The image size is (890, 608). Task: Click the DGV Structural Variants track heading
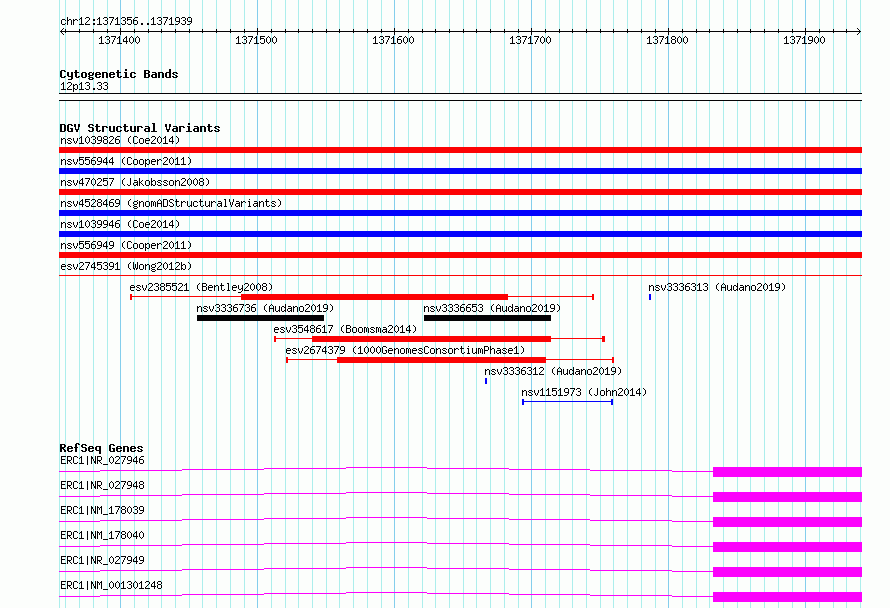[140, 128]
